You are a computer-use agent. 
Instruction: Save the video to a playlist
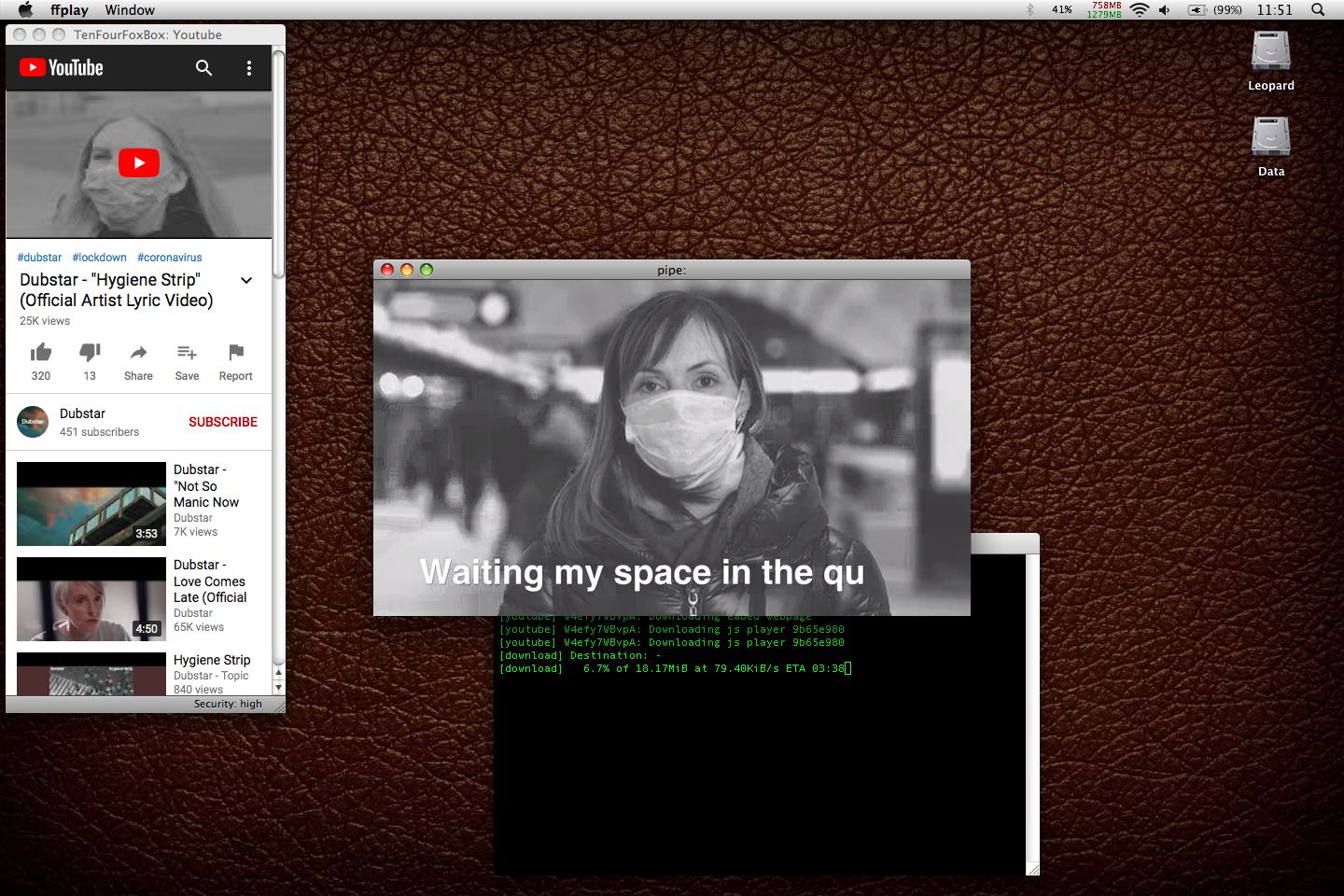pos(187,352)
